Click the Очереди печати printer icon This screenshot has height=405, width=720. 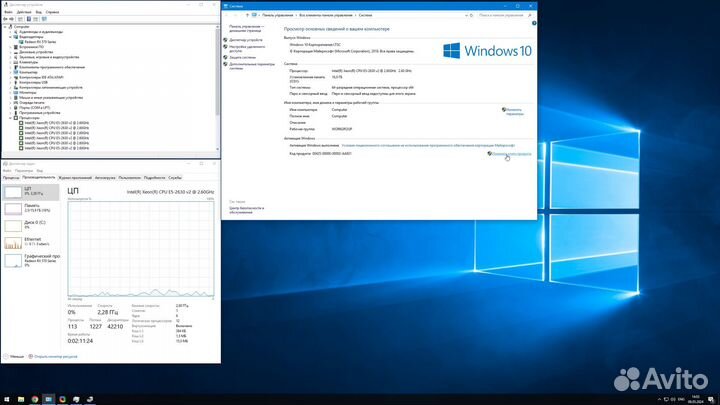tap(16, 102)
